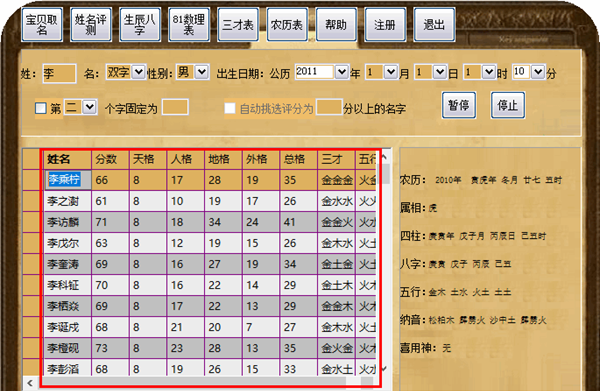600x391 pixels.
Task: Open the birth month (月) dropdown
Action: pos(391,72)
